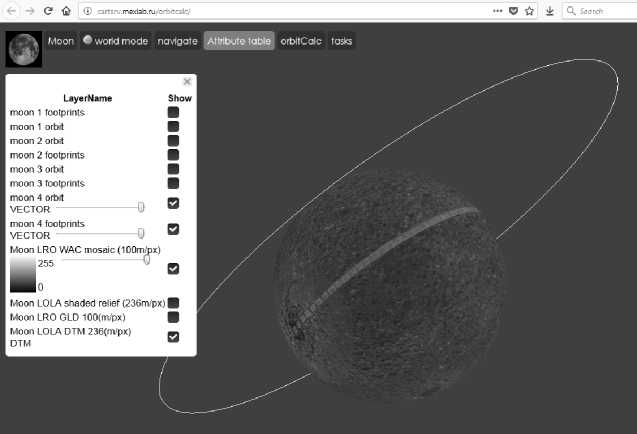Click 'Moon LOLA shaded relief (236m/px)' label
Viewport: 637px width, 434px height.
87,303
